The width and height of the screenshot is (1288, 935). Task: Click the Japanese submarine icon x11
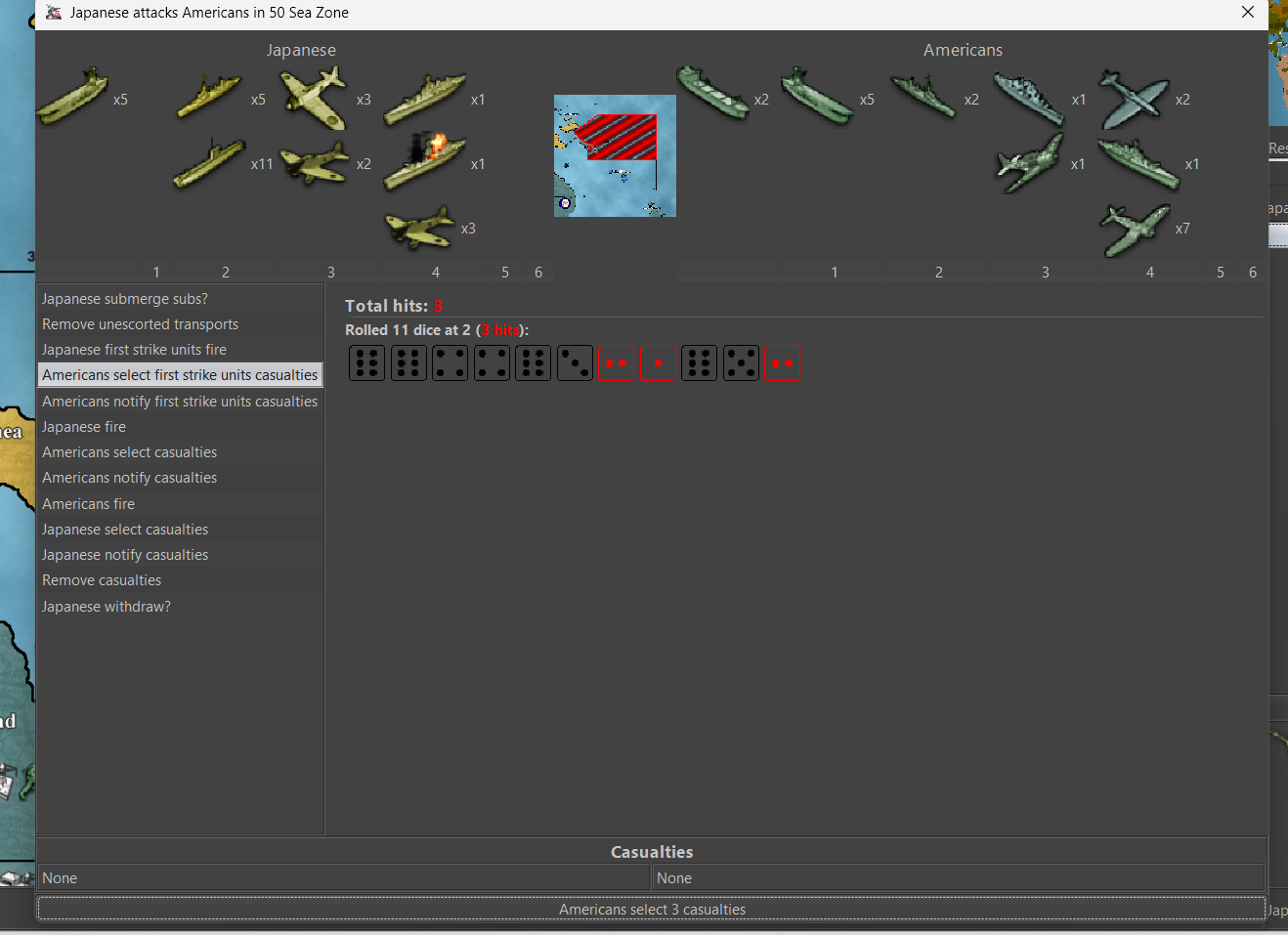pos(209,163)
